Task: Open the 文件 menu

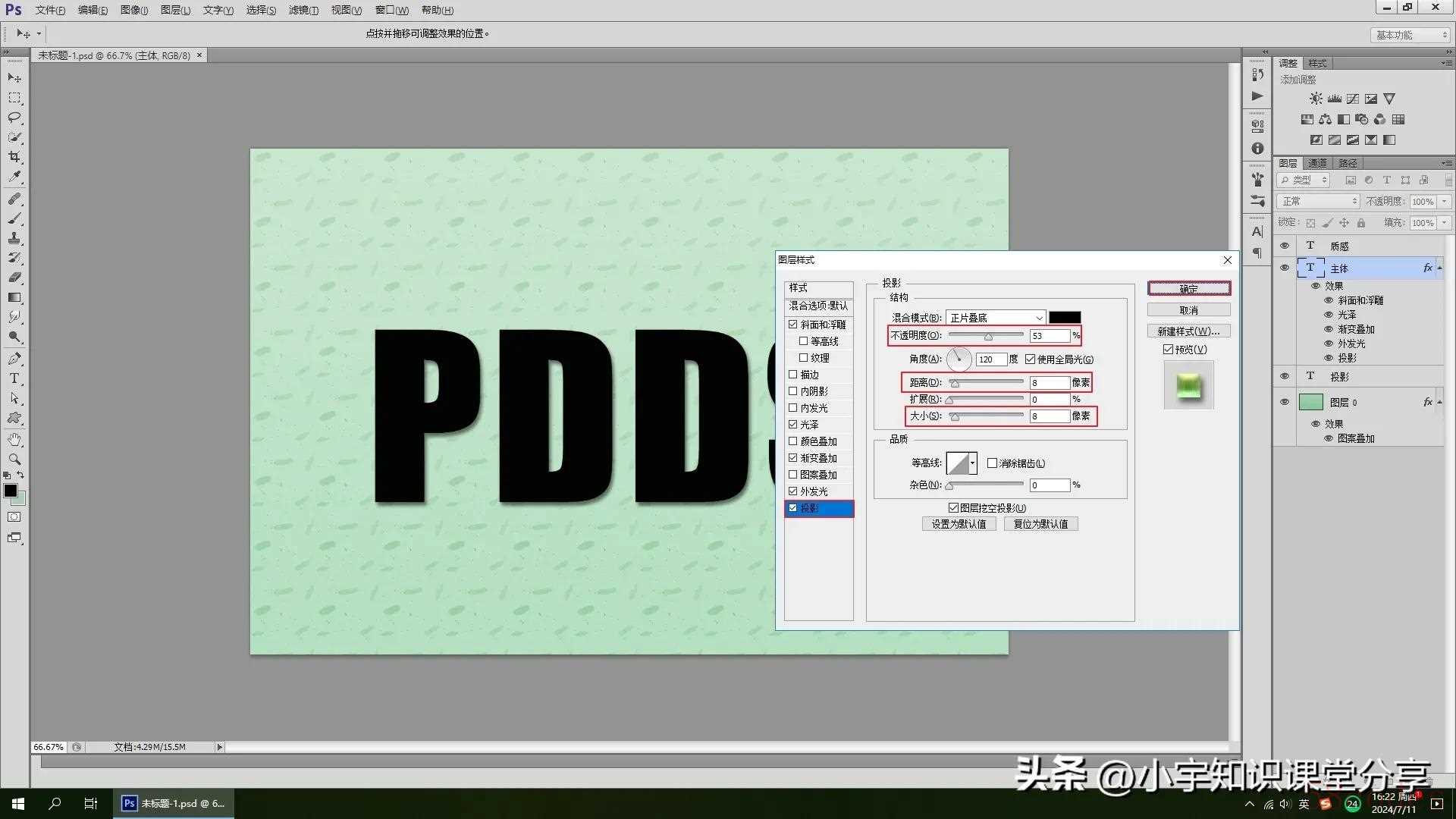Action: tap(50, 11)
